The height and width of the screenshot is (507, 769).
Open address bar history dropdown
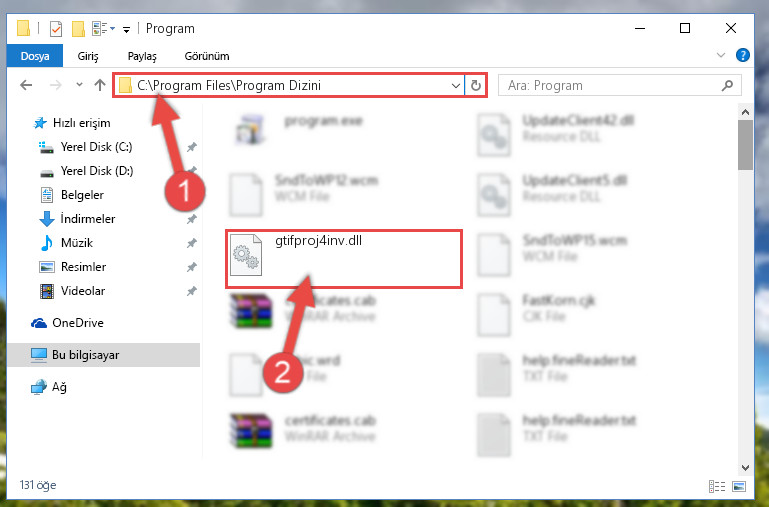456,85
